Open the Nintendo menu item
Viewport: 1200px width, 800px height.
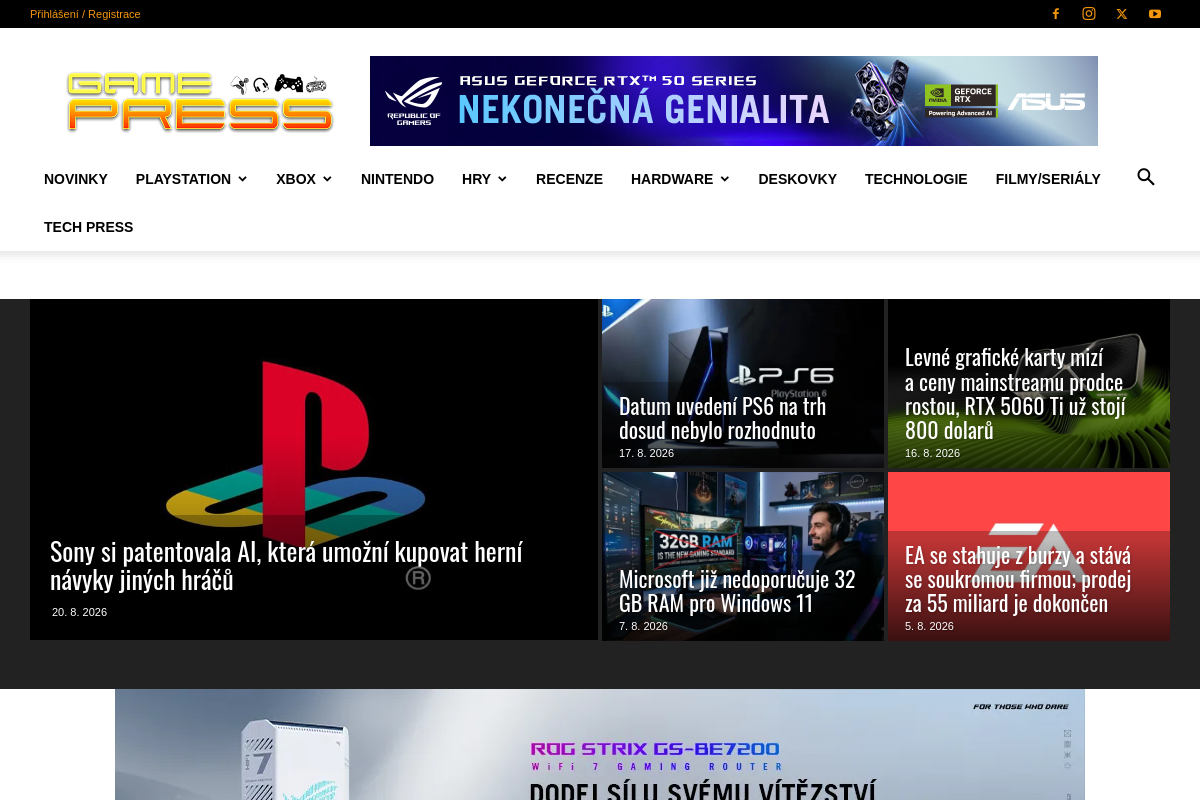397,179
